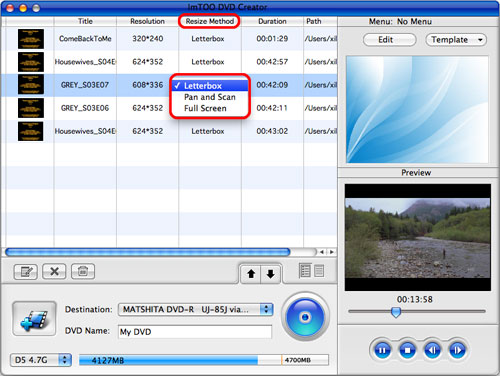Stop the preview playback
500x376 pixels.
[407, 350]
